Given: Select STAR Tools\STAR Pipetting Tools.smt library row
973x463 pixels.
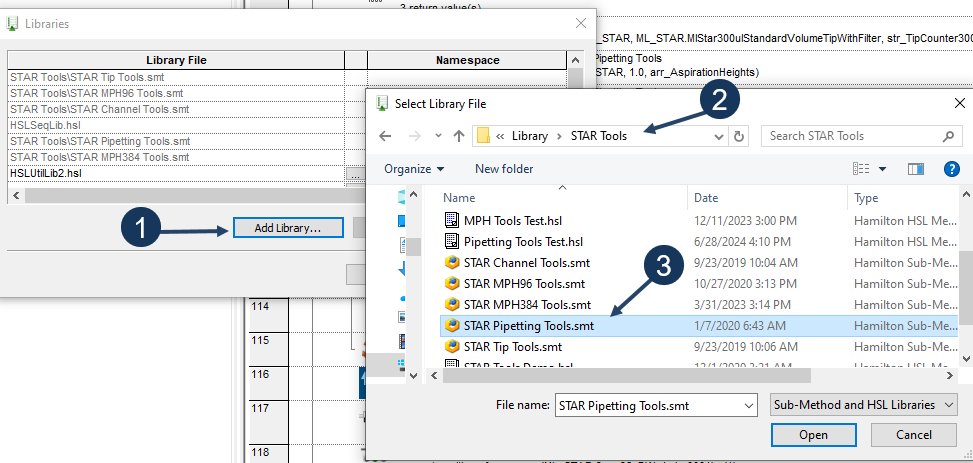Looking at the screenshot, I should 176,142.
